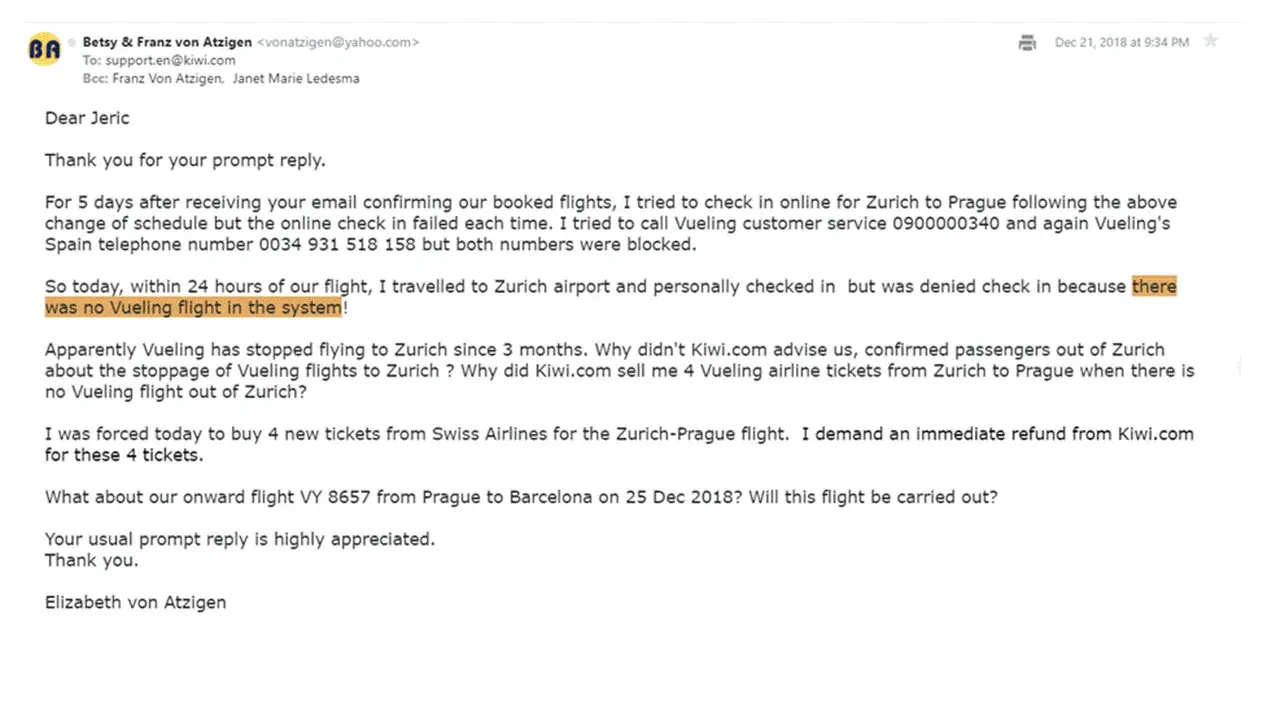Click the BA sender avatar

44,49
